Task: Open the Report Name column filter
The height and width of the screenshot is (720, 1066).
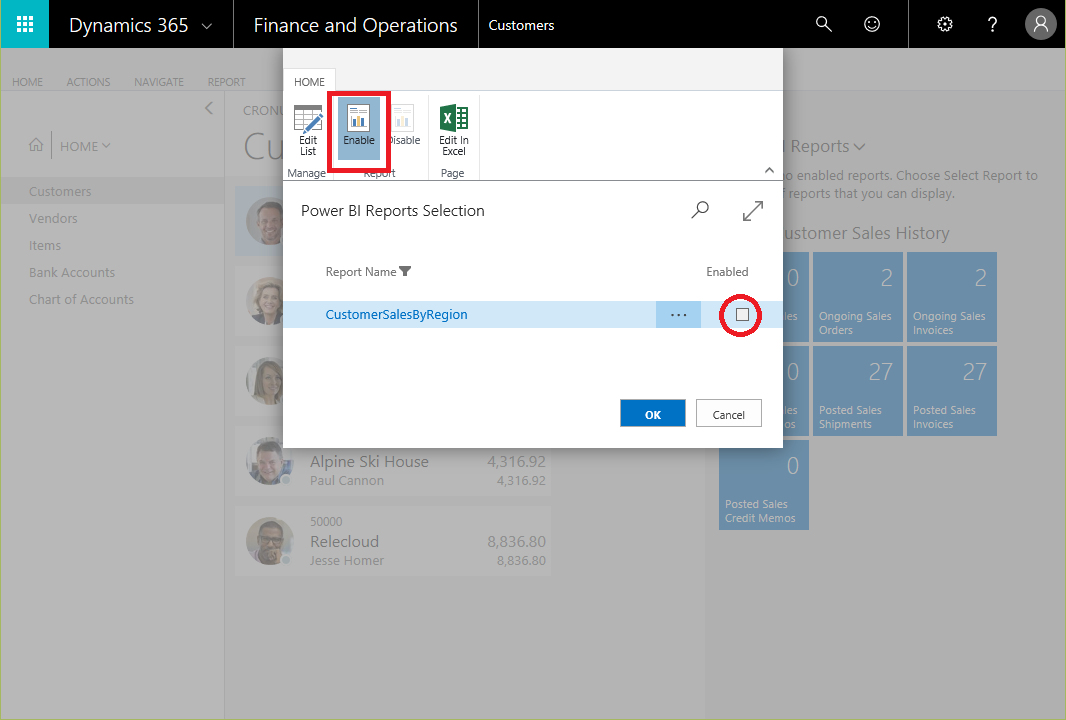Action: coord(405,272)
